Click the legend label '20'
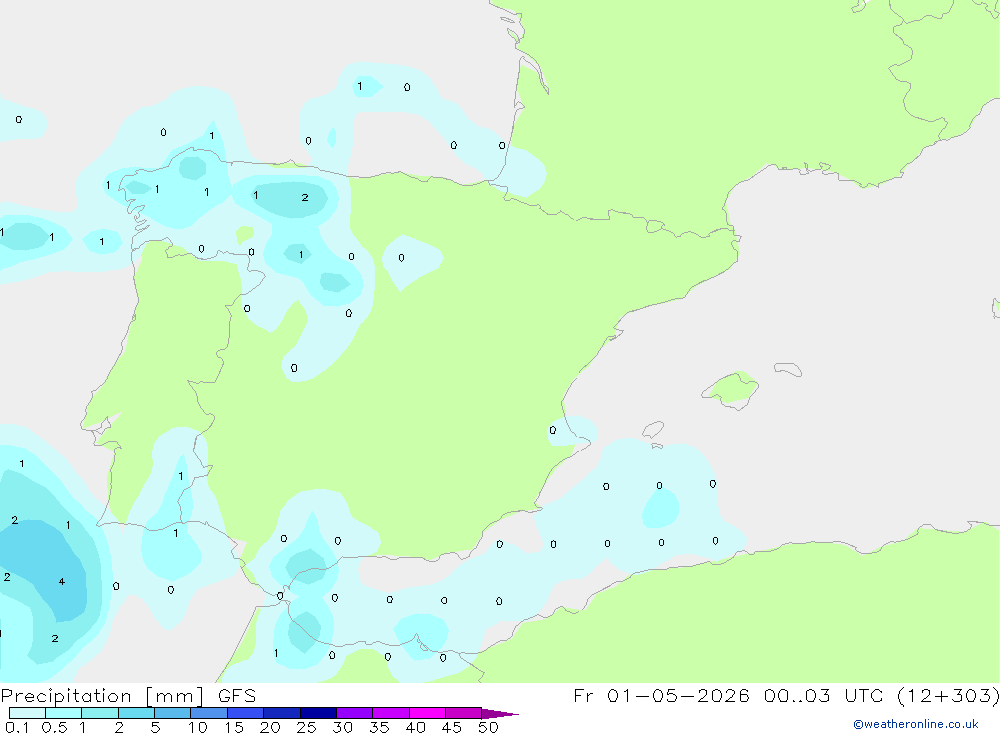 coord(270,727)
